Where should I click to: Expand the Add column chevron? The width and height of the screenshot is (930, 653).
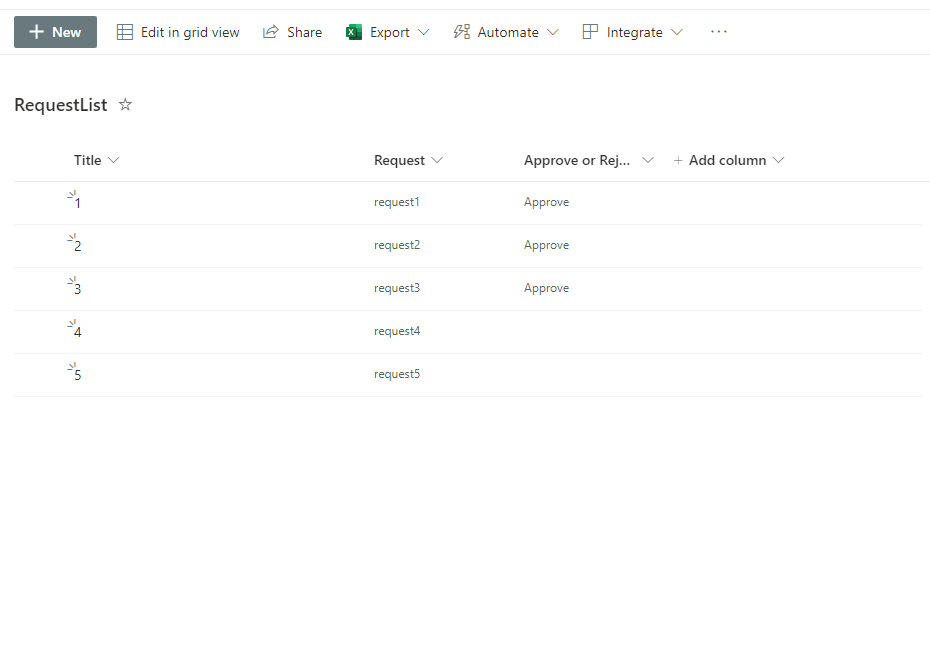(x=779, y=160)
